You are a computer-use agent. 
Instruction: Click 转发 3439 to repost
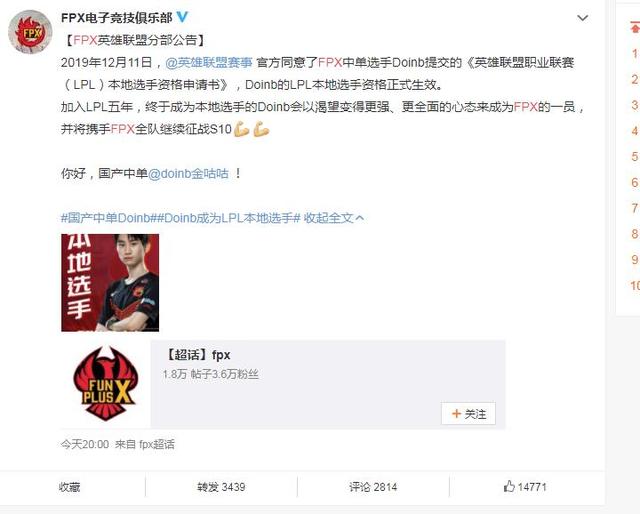tap(221, 487)
